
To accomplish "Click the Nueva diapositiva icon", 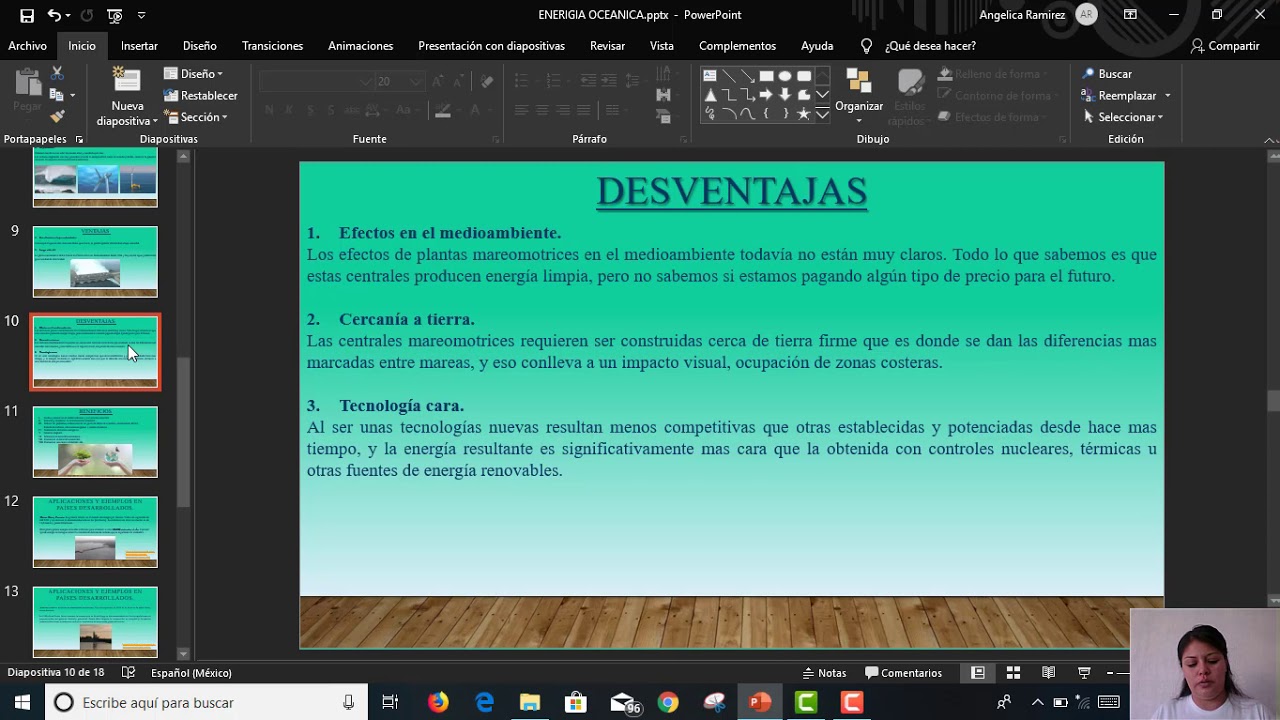I will [x=126, y=81].
